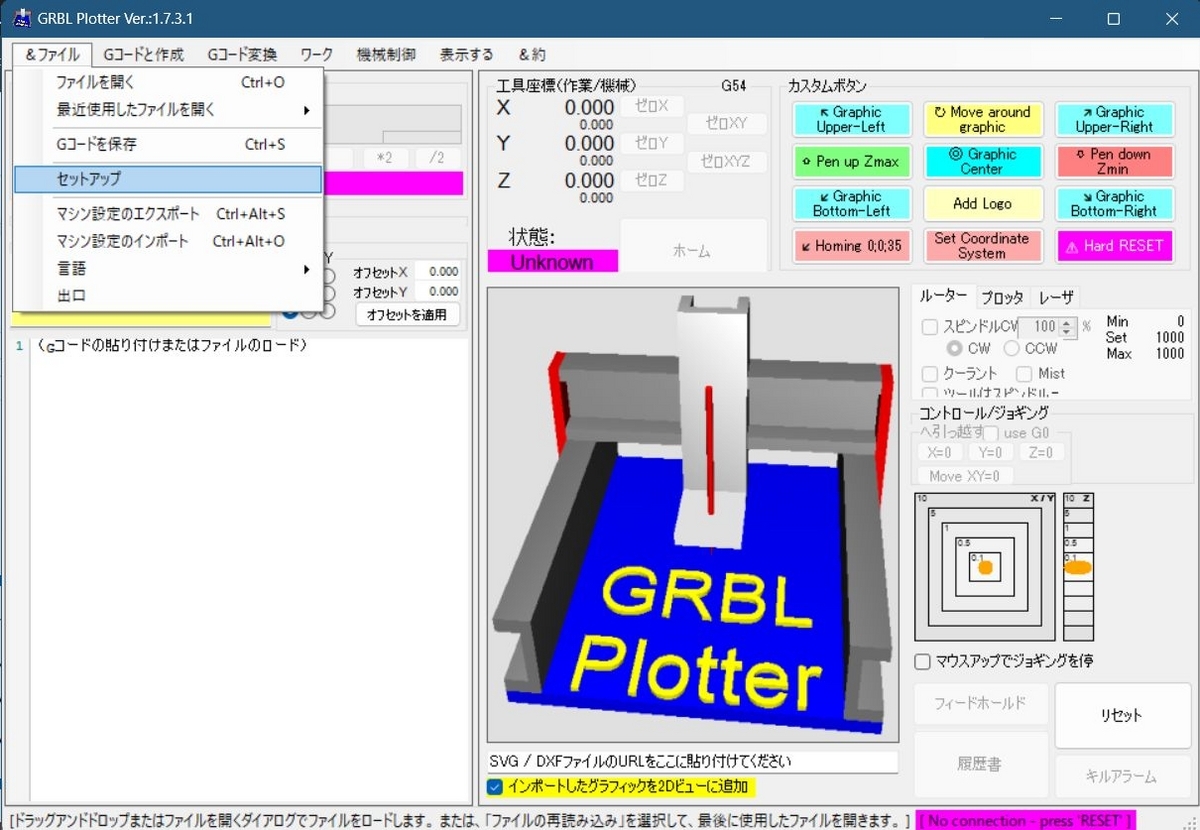Screen dimensions: 1200x830
Task: Click the オフセットY value field
Action: point(437,292)
